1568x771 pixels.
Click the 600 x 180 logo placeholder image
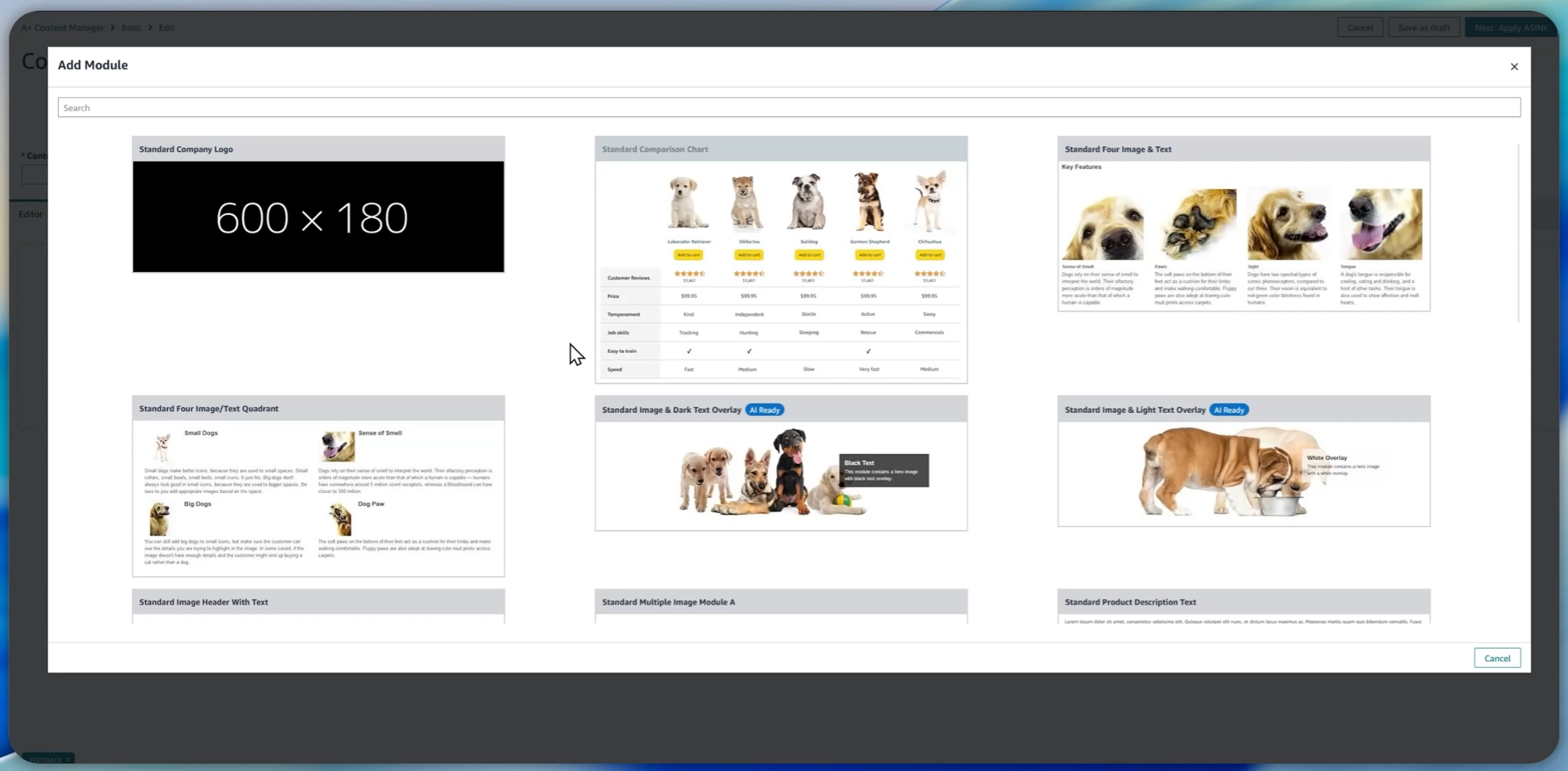[x=318, y=217]
